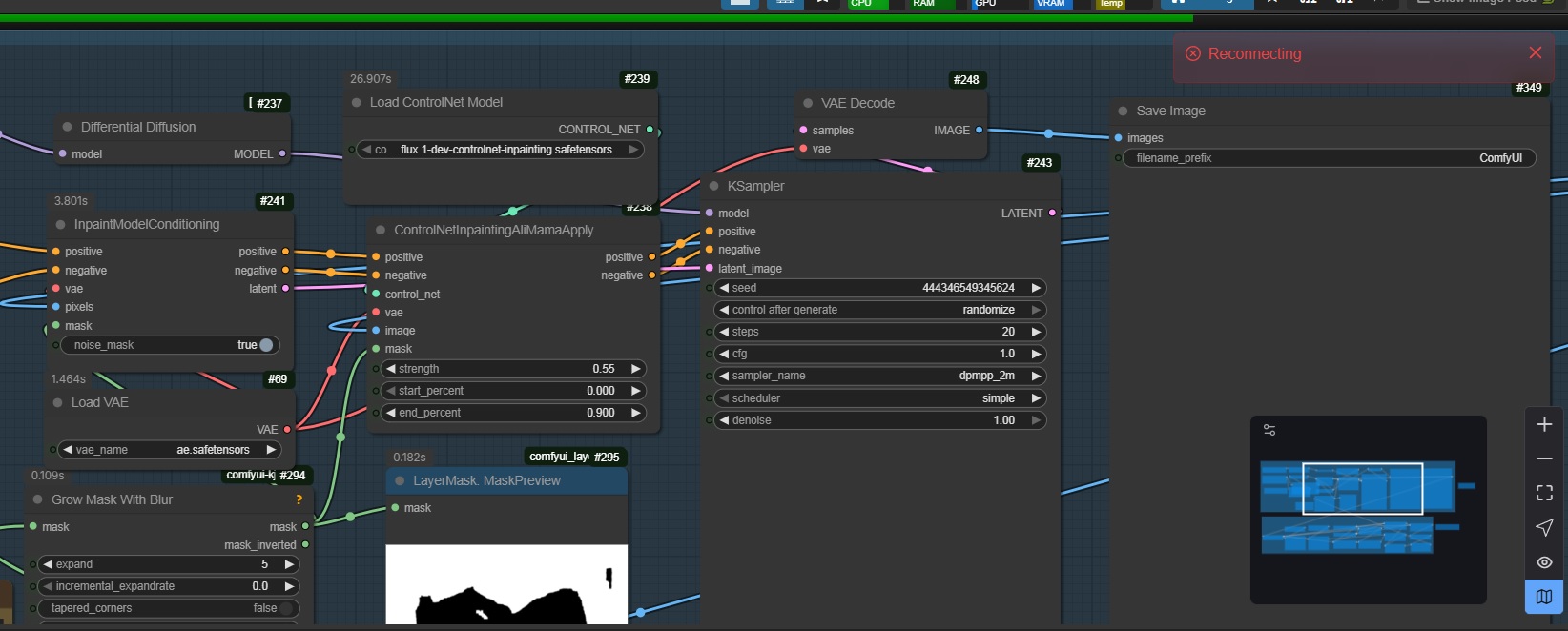The width and height of the screenshot is (1568, 631).
Task: Select previous scheduler with left arrow
Action: click(724, 398)
